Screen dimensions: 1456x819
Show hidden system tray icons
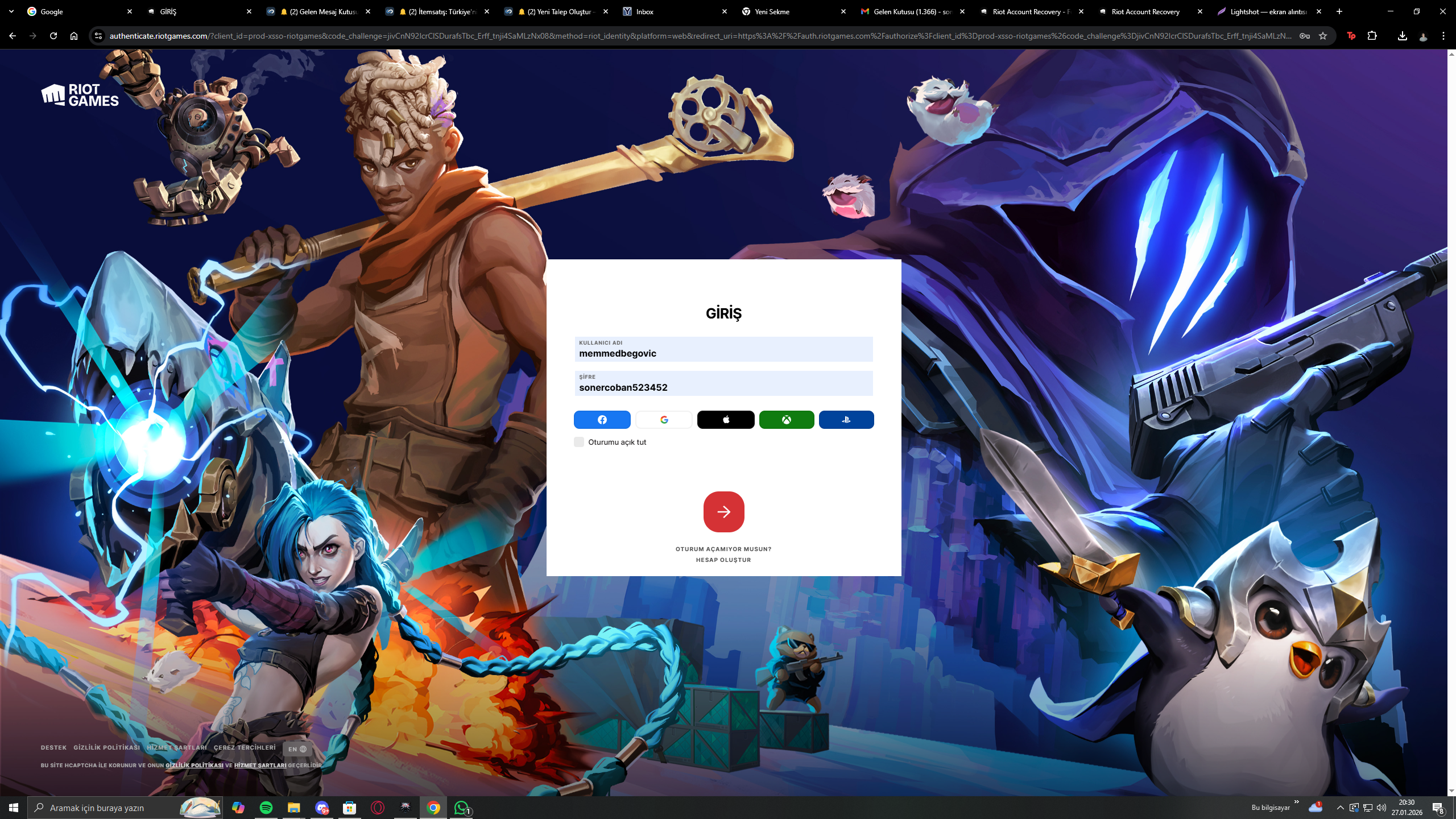pyautogui.click(x=1341, y=808)
